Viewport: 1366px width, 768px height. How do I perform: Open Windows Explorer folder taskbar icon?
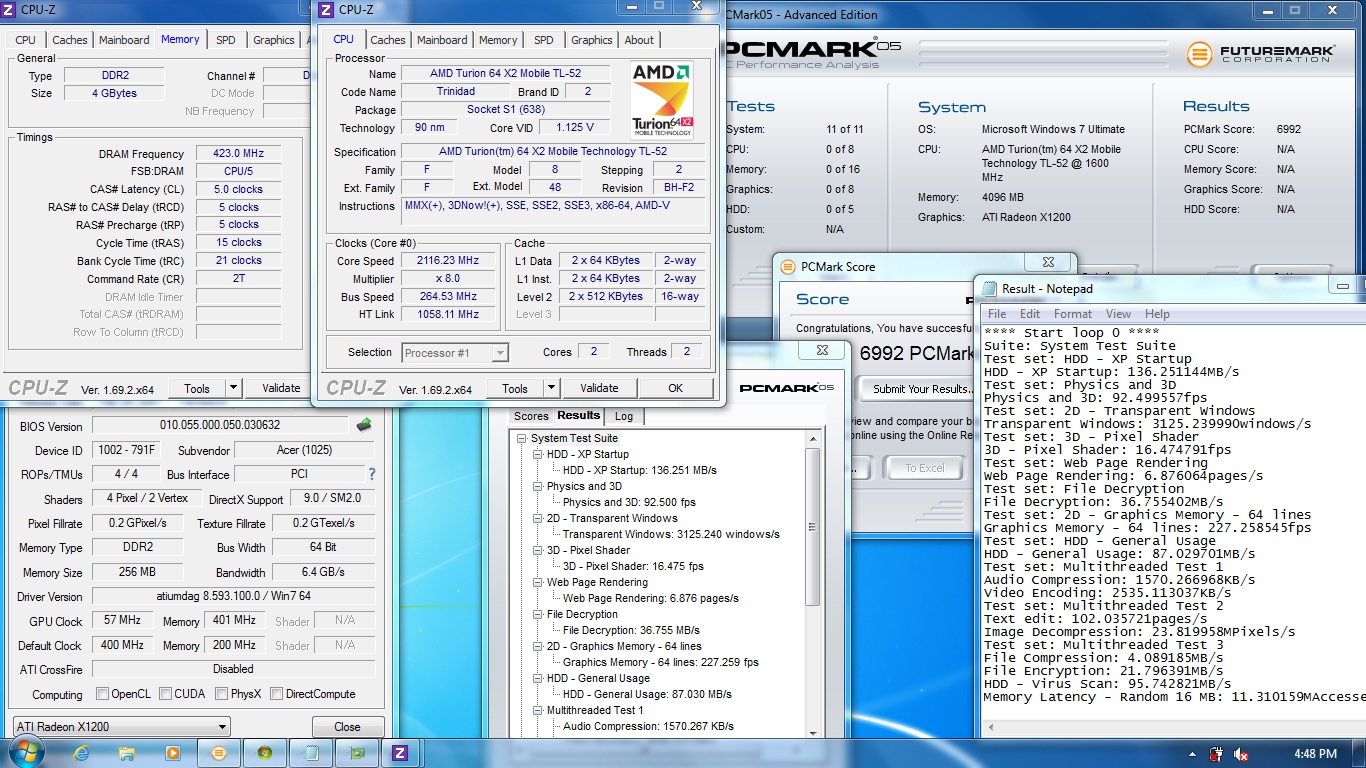[127, 753]
